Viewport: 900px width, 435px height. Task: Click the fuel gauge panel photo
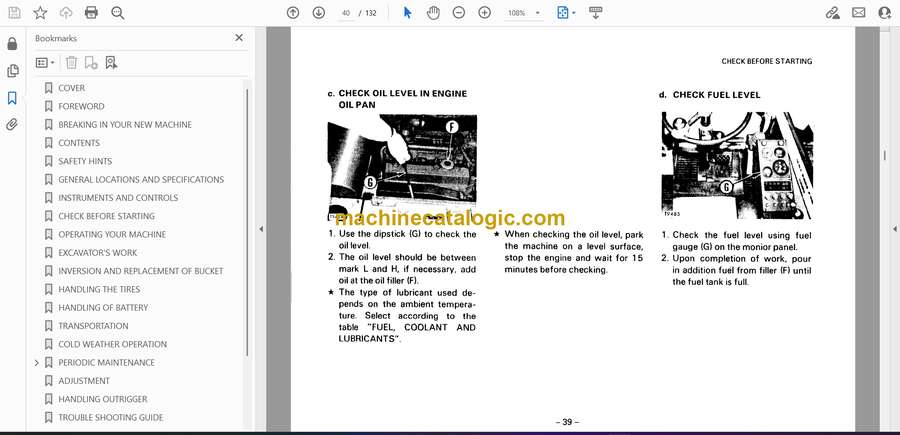click(737, 165)
